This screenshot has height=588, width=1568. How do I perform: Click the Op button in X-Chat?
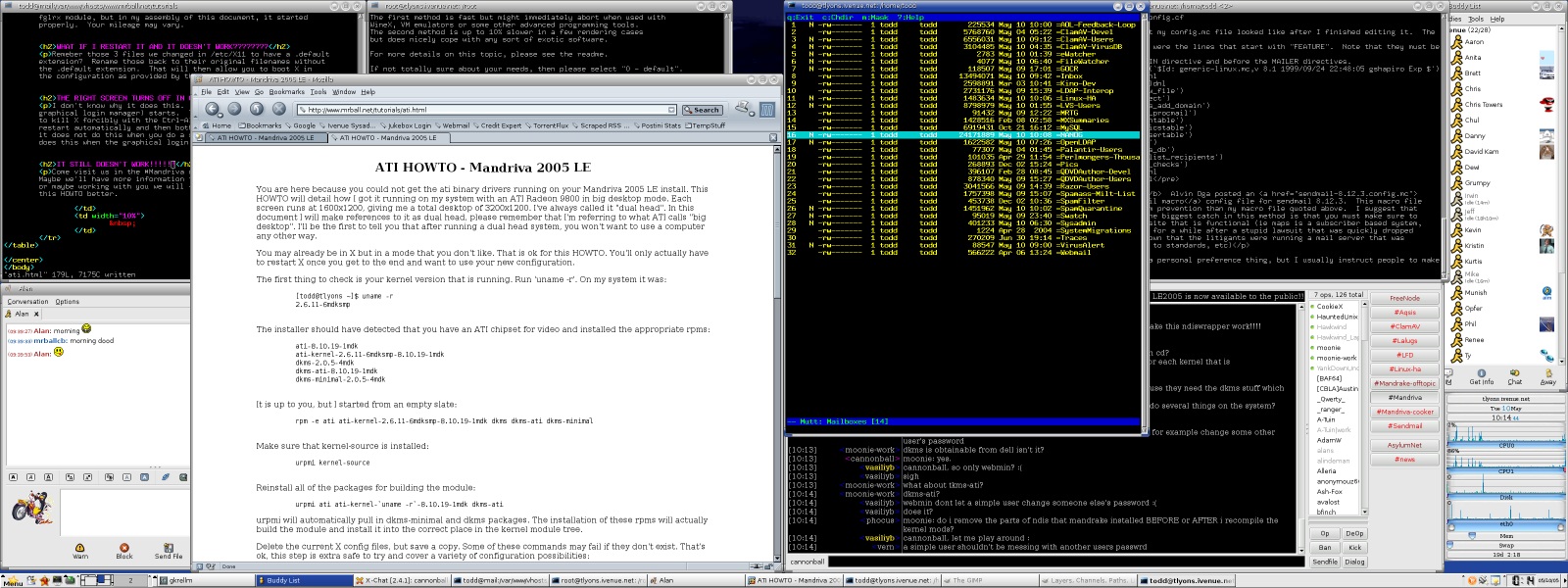coord(1325,534)
